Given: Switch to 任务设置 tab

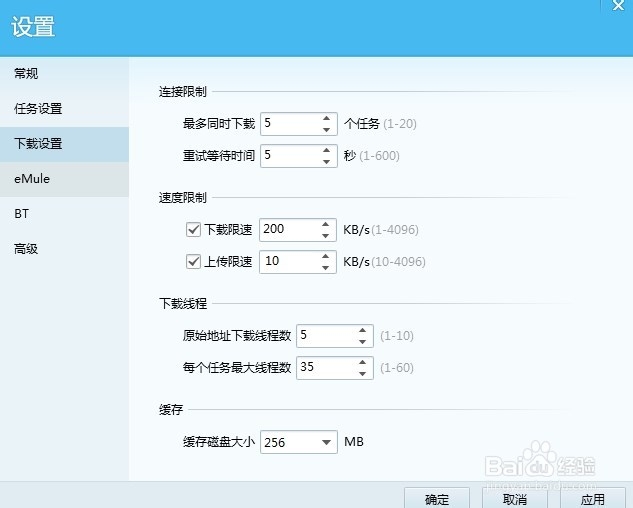Looking at the screenshot, I should click(x=64, y=109).
